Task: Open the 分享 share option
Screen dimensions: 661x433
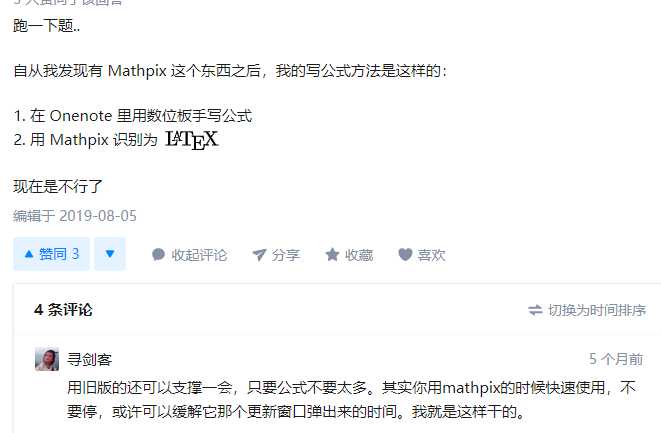Action: coord(285,255)
